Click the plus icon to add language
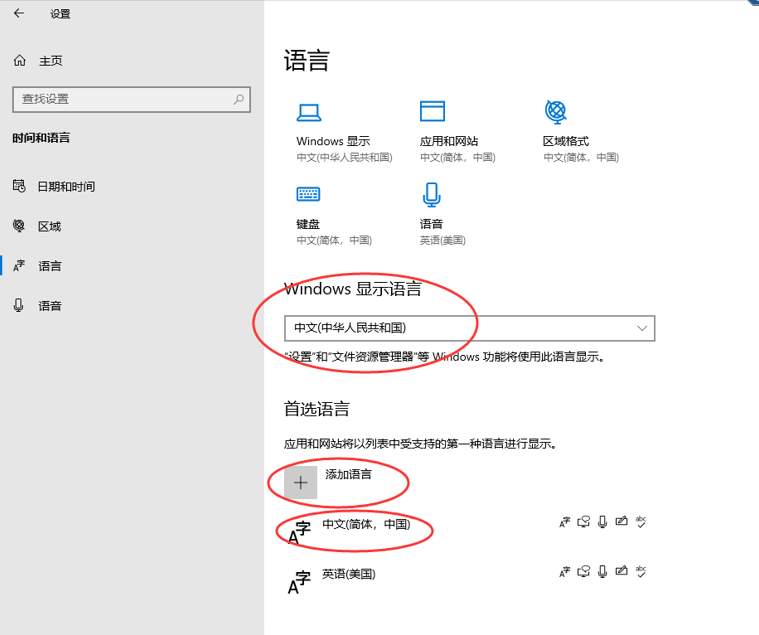 [x=300, y=482]
